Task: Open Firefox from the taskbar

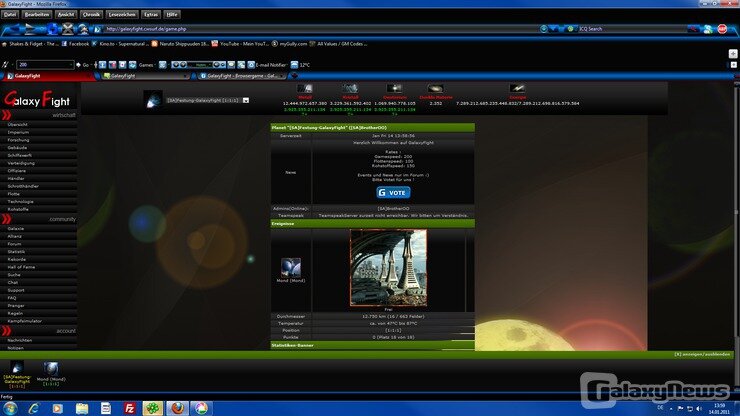Action: pos(177,408)
